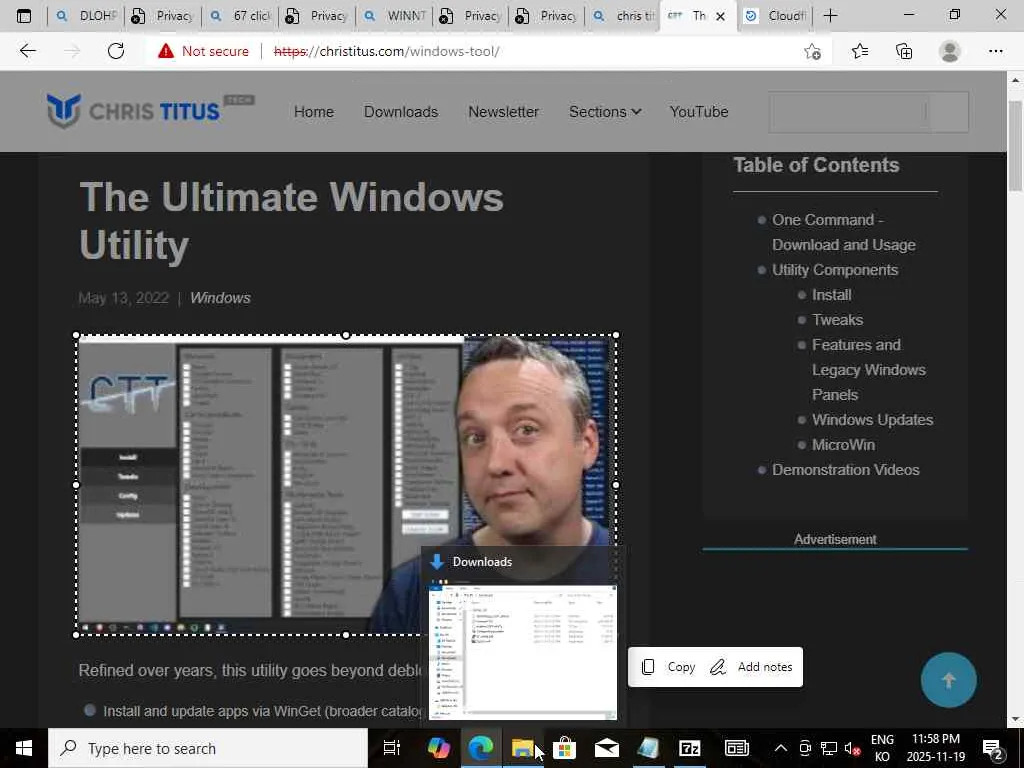Screen dimensions: 1024x768
Task: Jump to the Tweaks contents entry
Action: pyautogui.click(x=837, y=319)
